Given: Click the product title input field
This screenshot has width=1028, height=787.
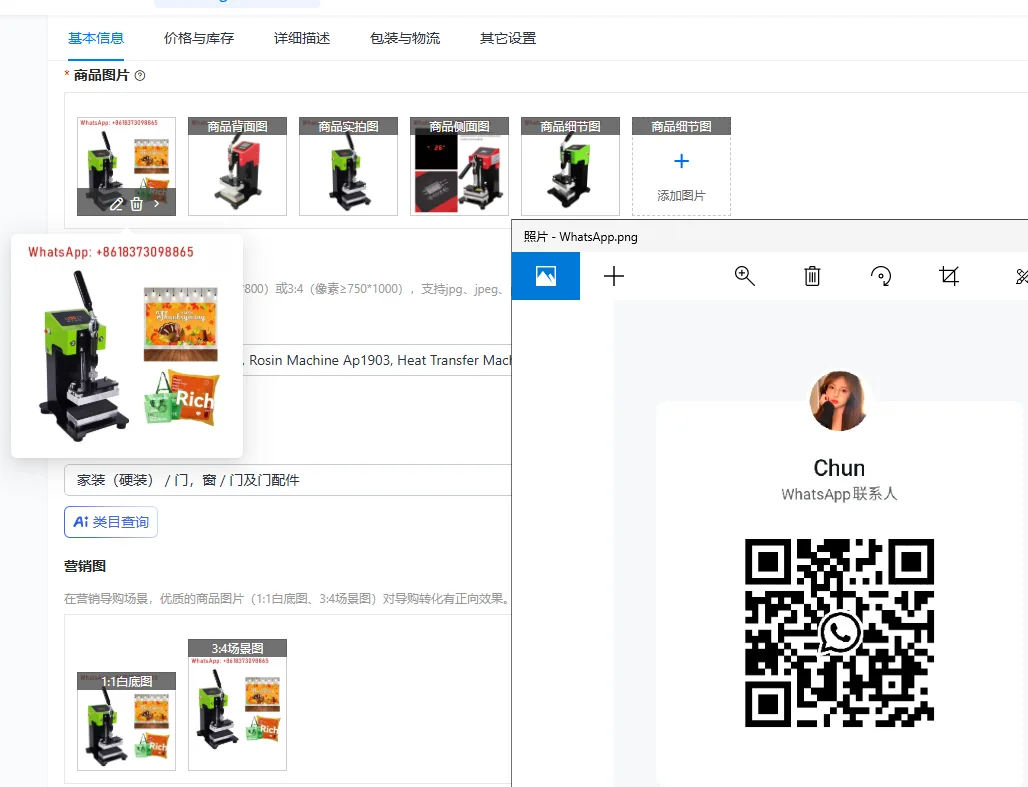Looking at the screenshot, I should [376, 360].
